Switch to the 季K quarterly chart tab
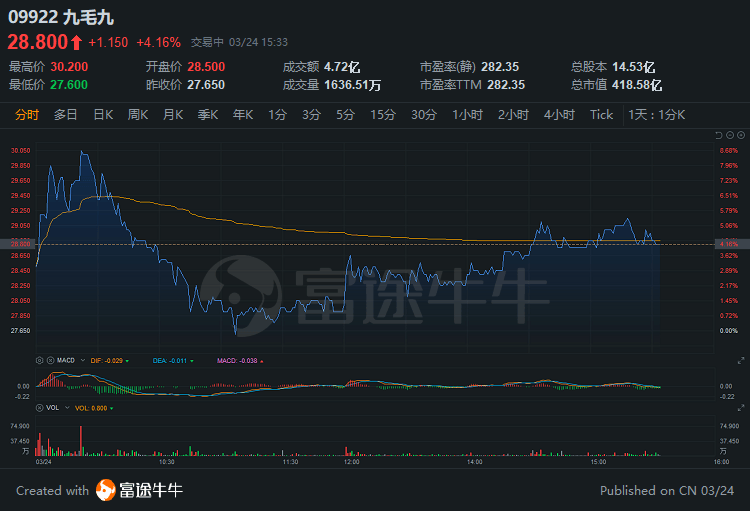 pyautogui.click(x=208, y=115)
